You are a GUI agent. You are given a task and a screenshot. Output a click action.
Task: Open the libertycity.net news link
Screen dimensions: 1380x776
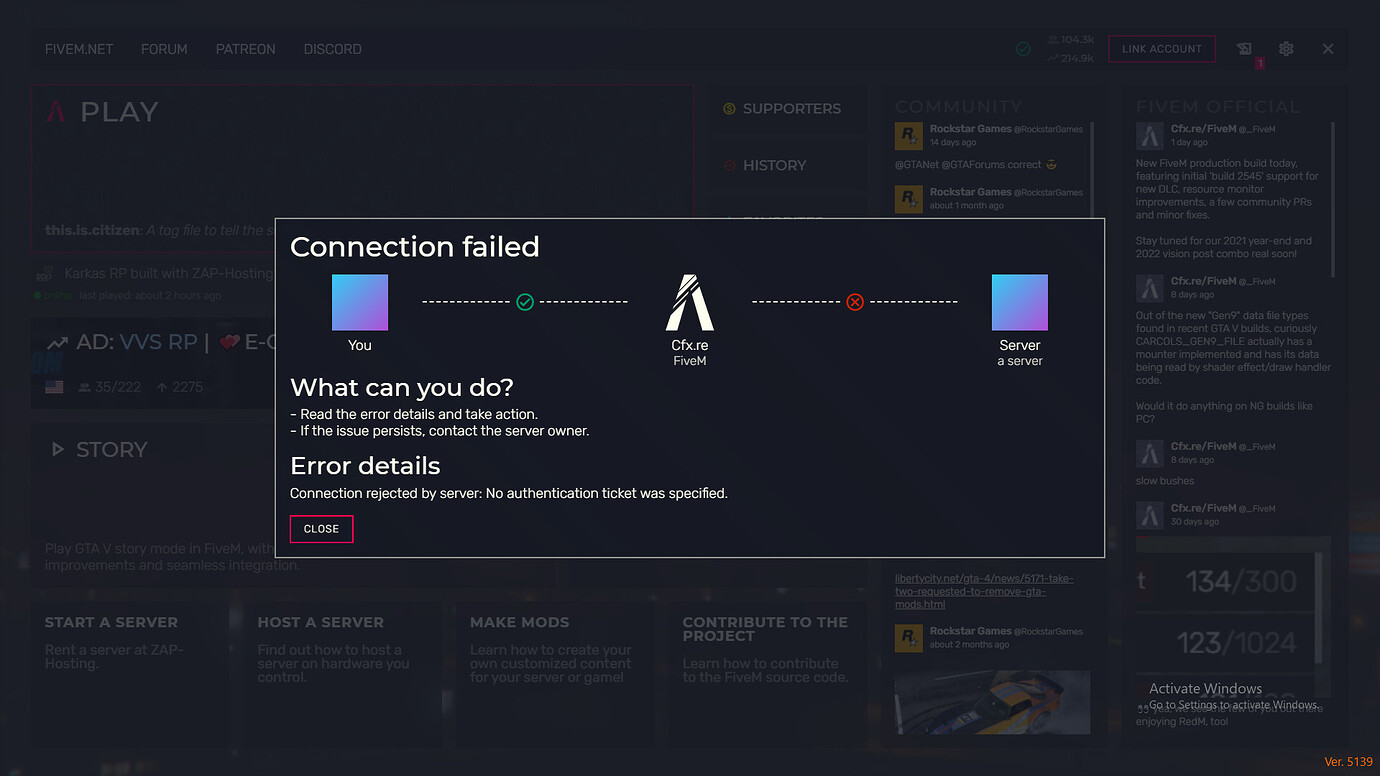click(x=984, y=591)
